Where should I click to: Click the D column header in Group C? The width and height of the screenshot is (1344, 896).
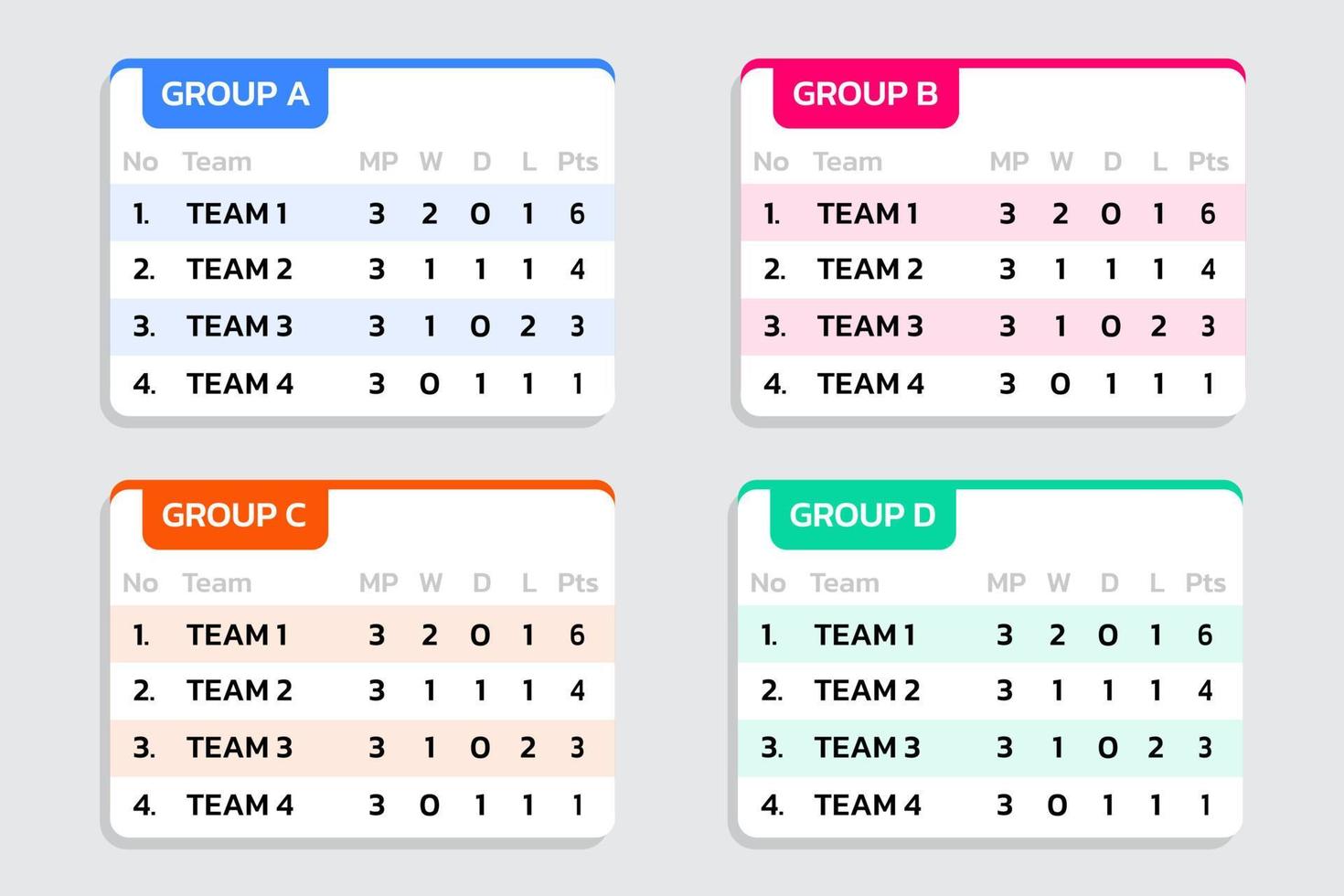point(482,583)
